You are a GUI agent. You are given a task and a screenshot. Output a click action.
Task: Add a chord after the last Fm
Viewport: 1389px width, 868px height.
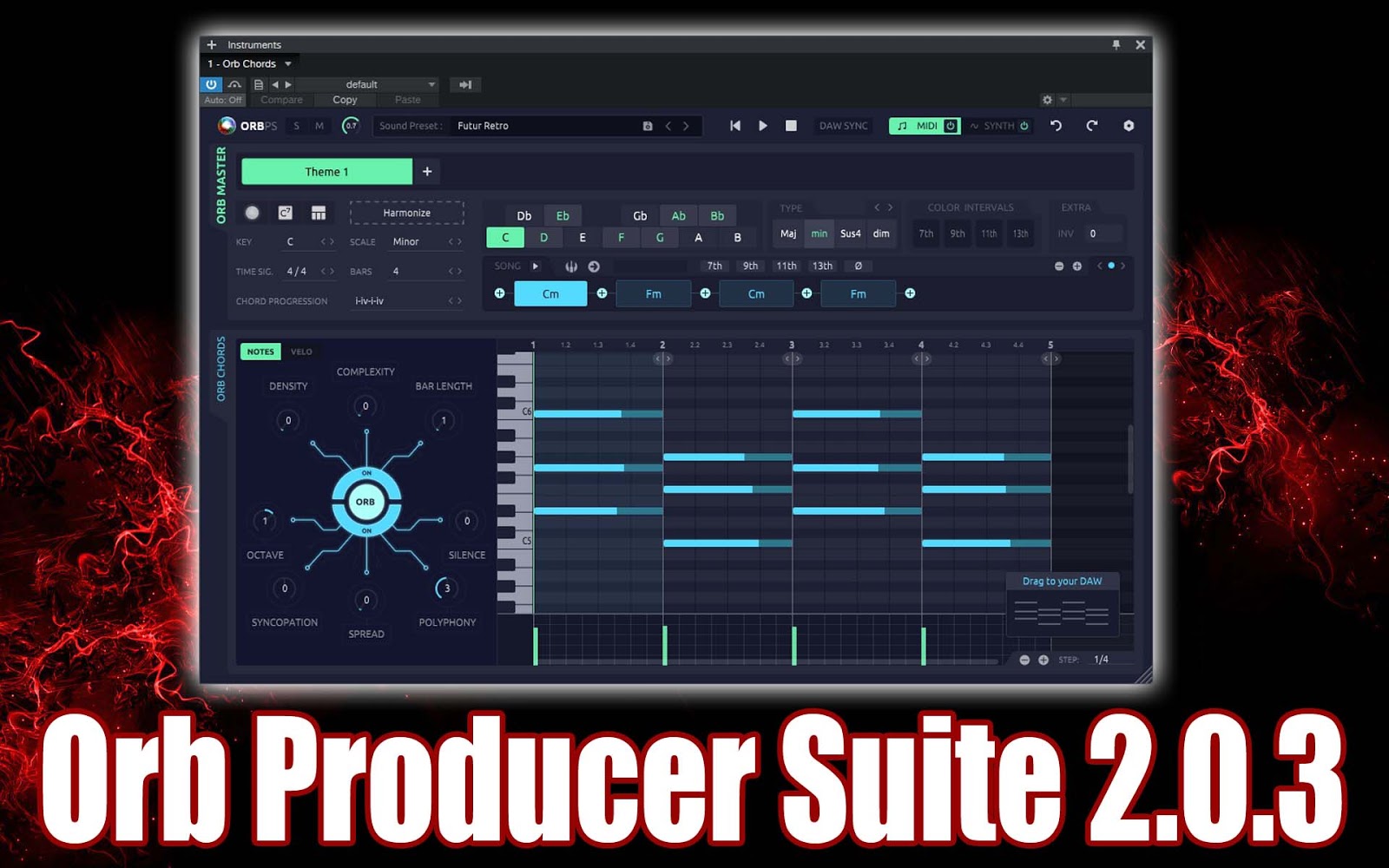tap(910, 293)
